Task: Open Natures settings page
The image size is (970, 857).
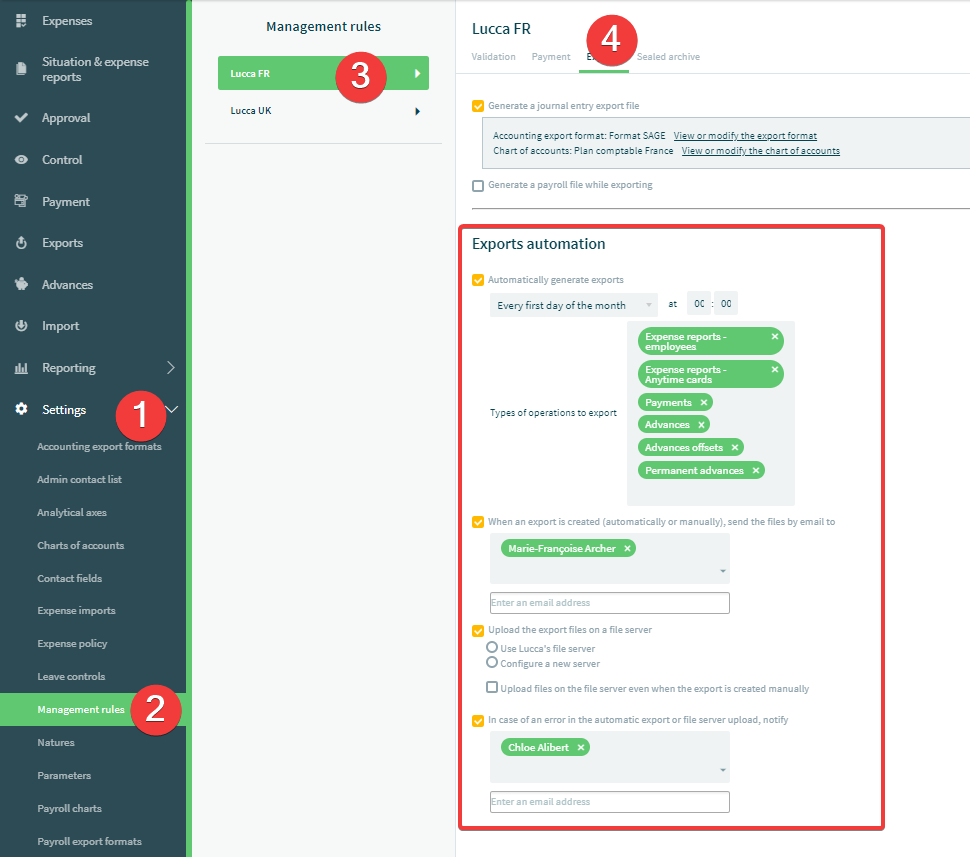Action: click(56, 743)
